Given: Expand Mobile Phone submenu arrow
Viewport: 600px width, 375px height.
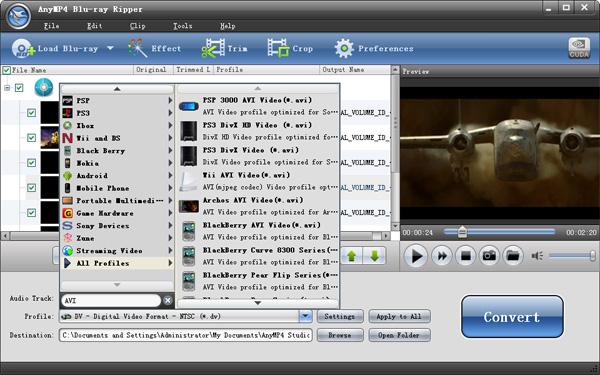Looking at the screenshot, I should pyautogui.click(x=170, y=188).
